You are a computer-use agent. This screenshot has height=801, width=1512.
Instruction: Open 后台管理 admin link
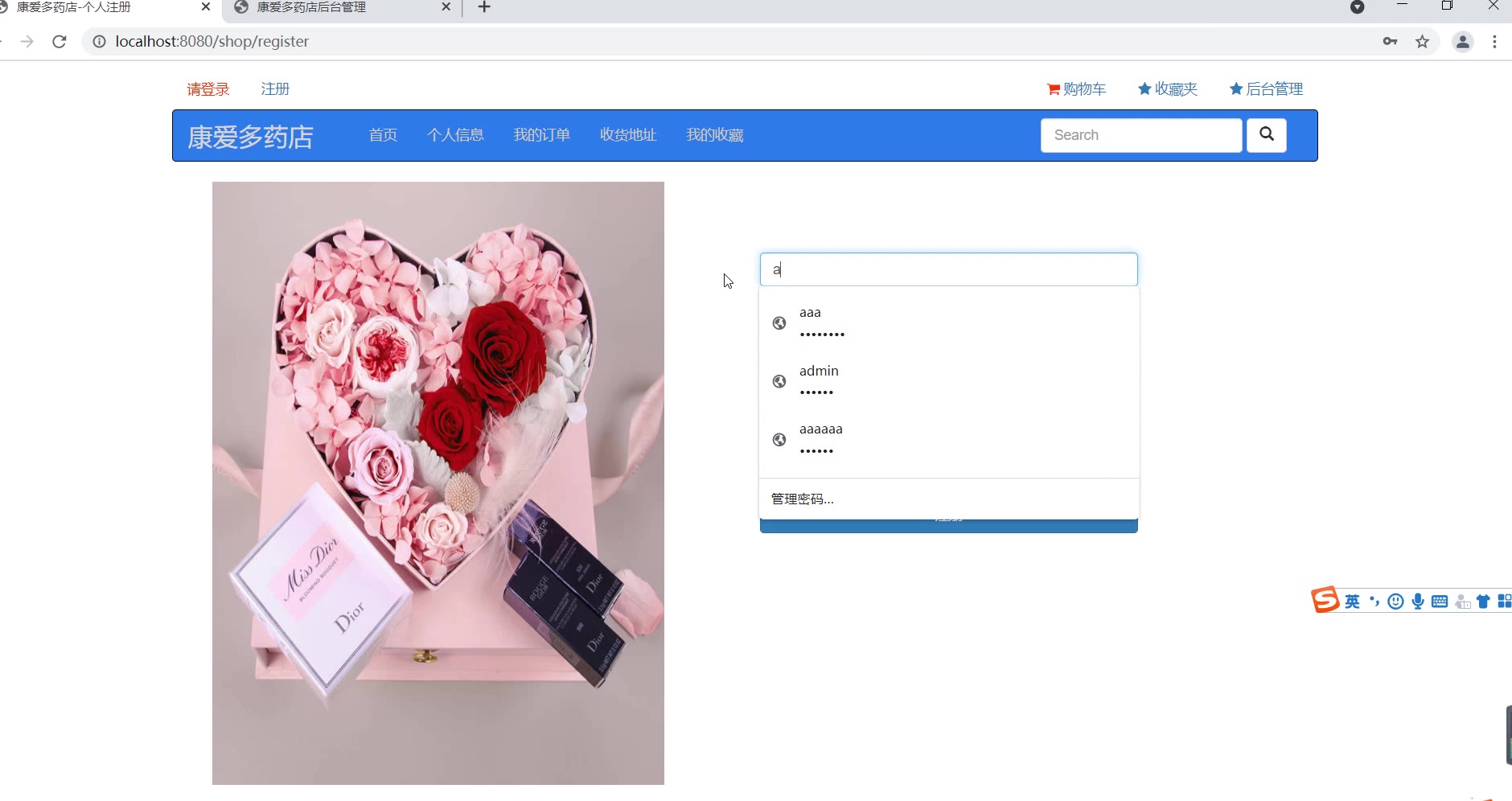tap(1266, 89)
